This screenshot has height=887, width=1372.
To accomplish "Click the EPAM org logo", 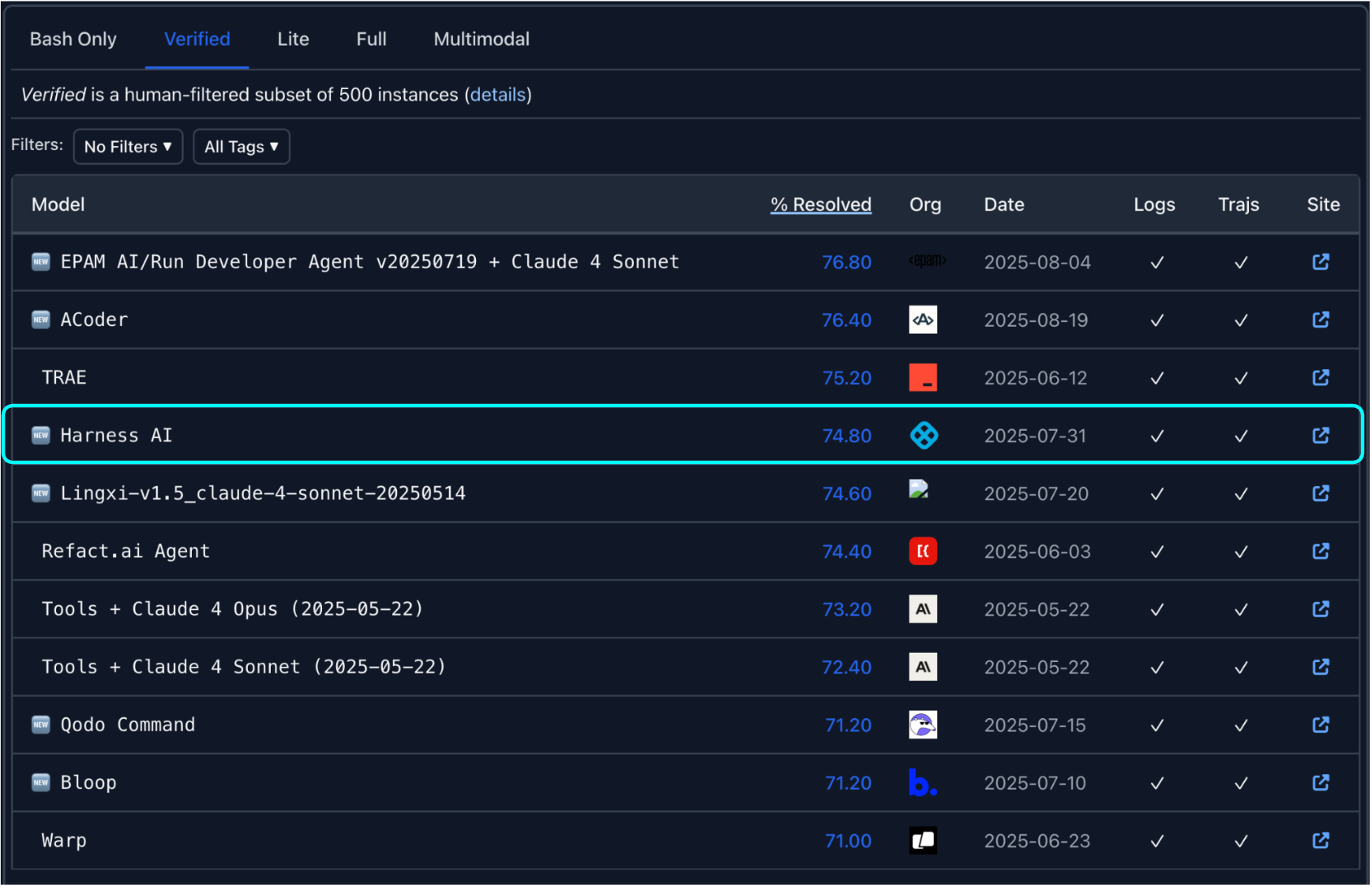I will 928,260.
